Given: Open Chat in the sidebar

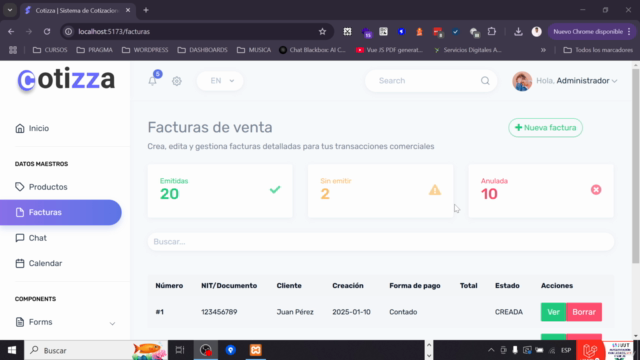Looking at the screenshot, I should (31, 238).
